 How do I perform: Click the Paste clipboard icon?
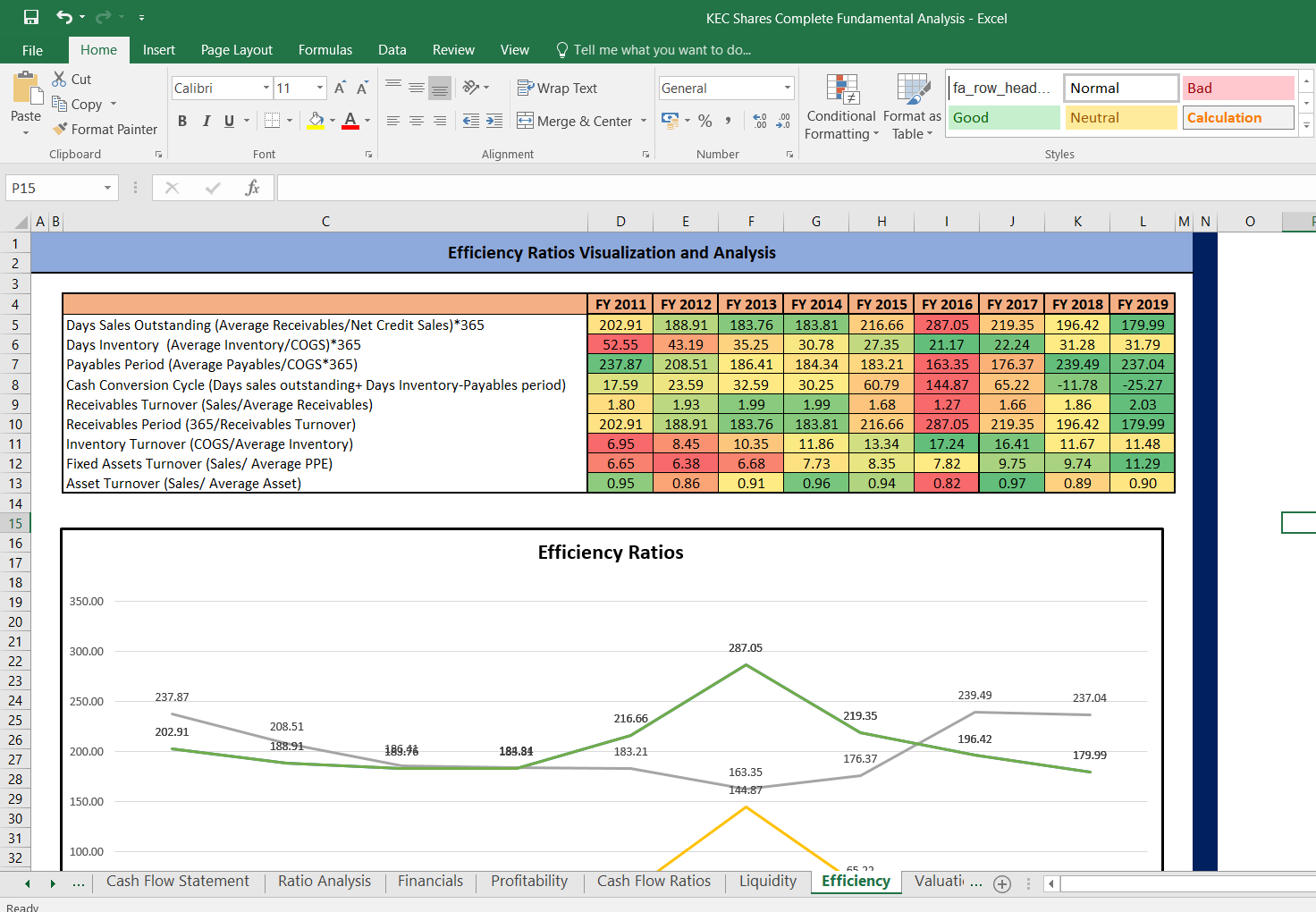(26, 89)
